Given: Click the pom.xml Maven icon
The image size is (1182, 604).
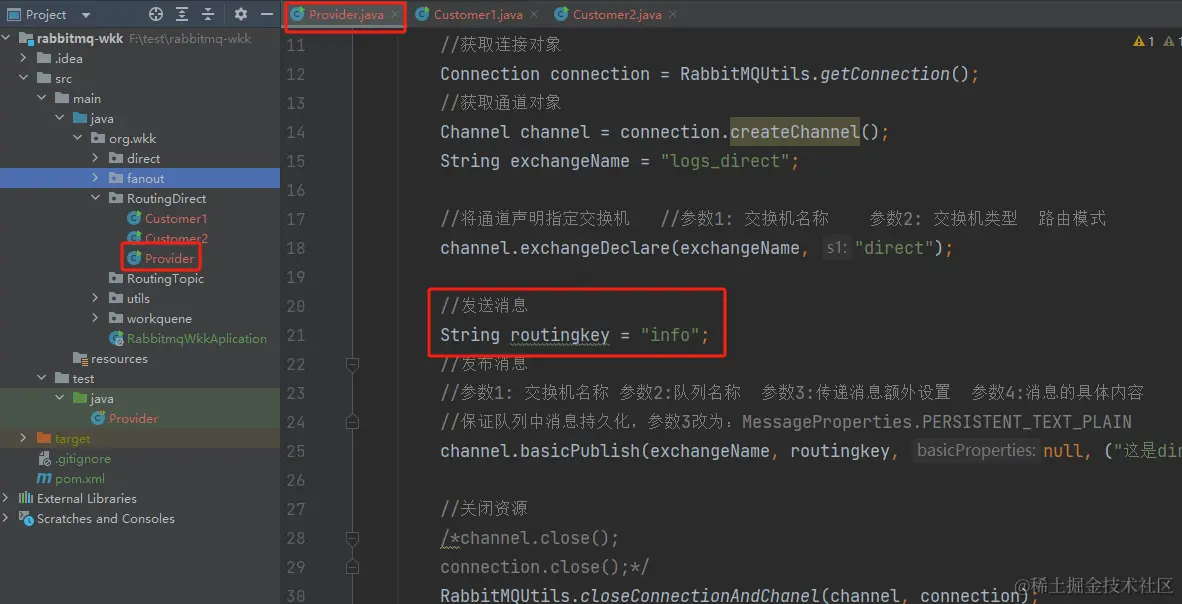Looking at the screenshot, I should pyautogui.click(x=44, y=479).
